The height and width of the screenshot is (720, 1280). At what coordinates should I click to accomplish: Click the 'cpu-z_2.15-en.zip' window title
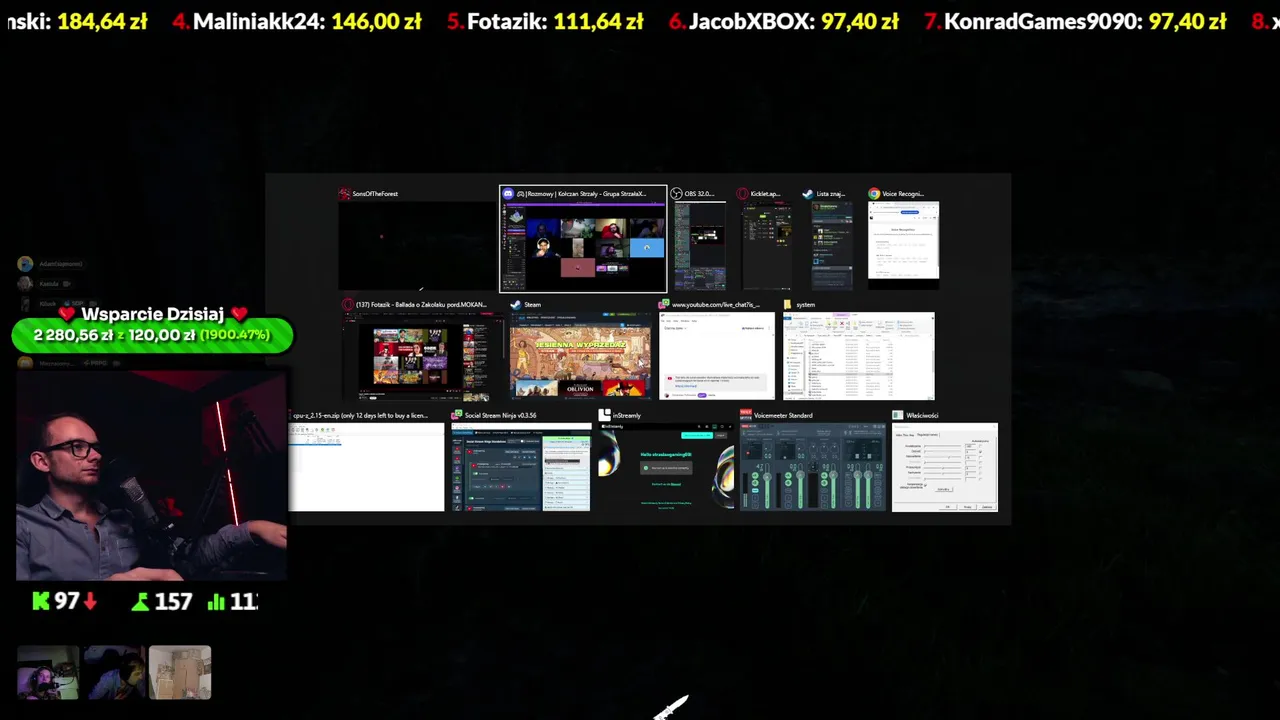click(x=360, y=415)
